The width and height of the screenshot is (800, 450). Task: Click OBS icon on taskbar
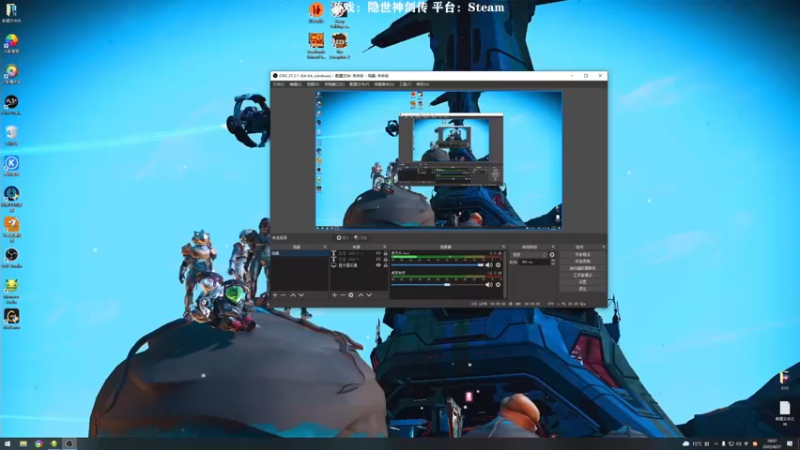69,444
